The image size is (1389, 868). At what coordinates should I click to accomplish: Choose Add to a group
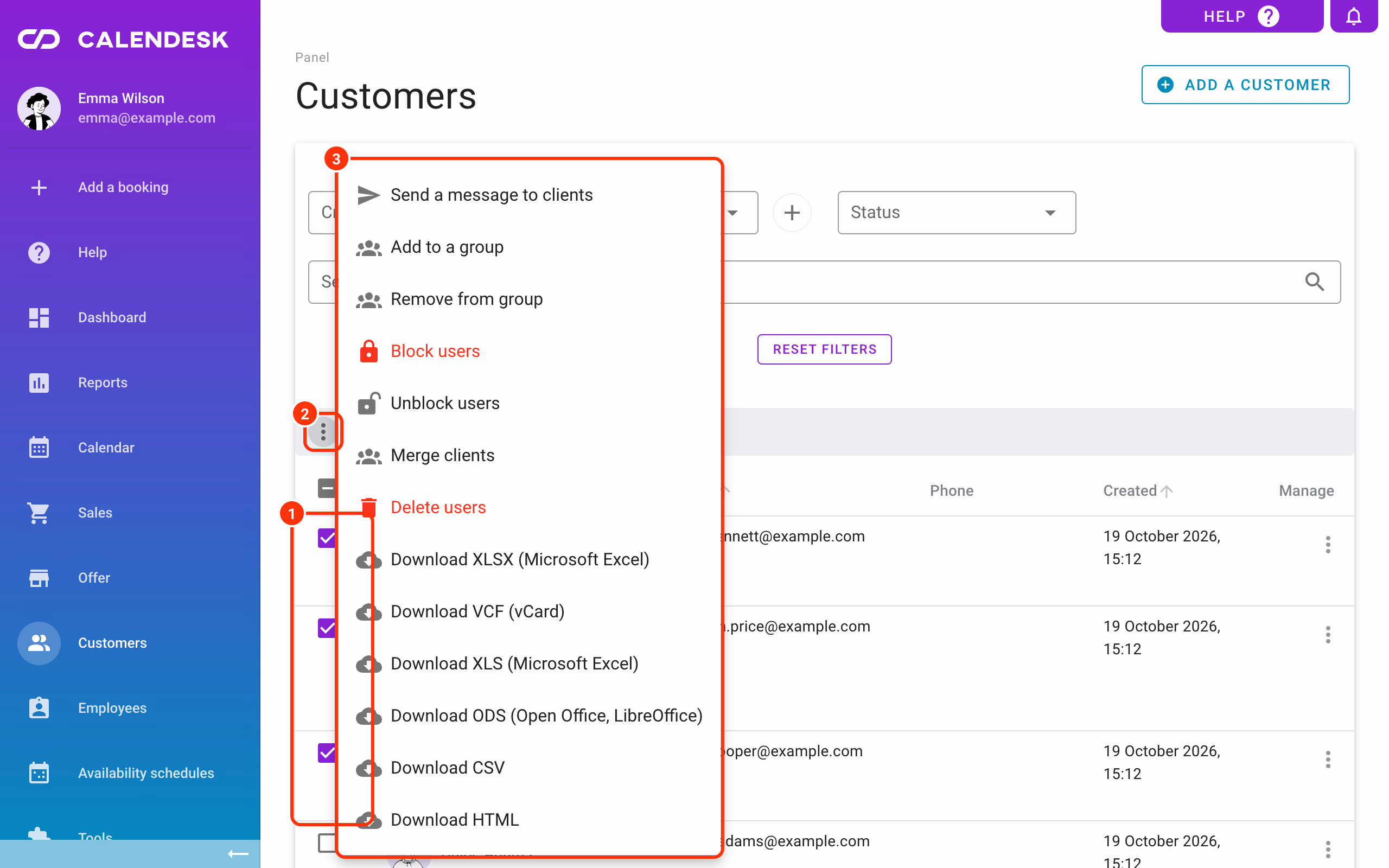pos(528,247)
